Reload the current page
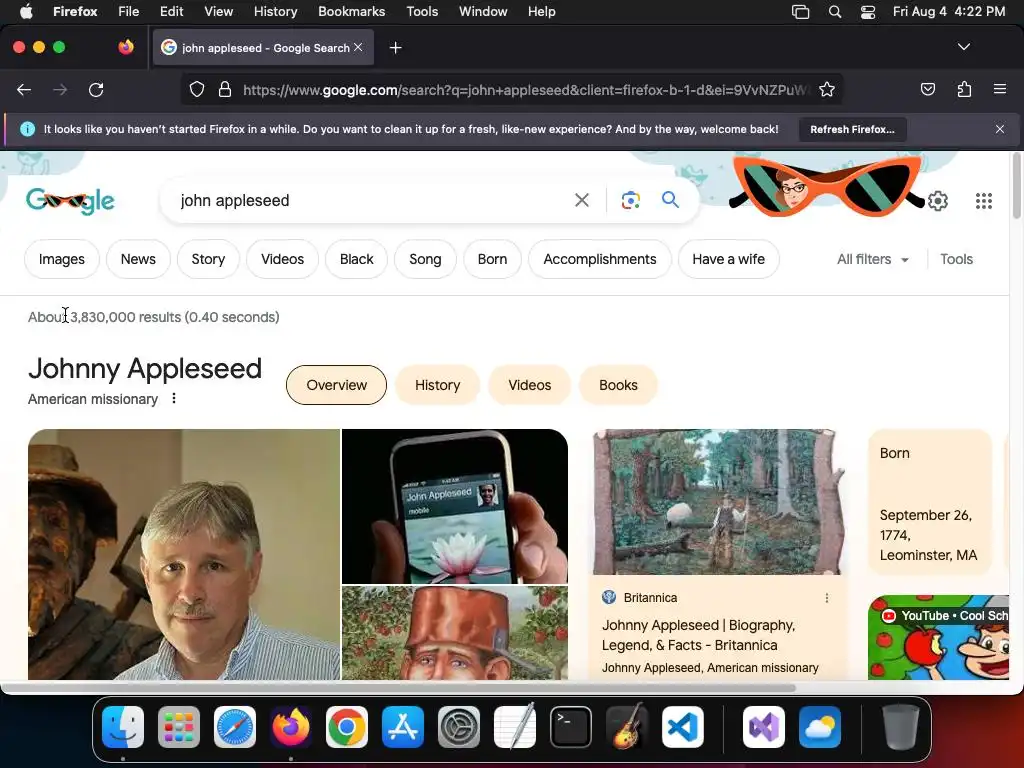The height and width of the screenshot is (768, 1024). pyautogui.click(x=96, y=89)
